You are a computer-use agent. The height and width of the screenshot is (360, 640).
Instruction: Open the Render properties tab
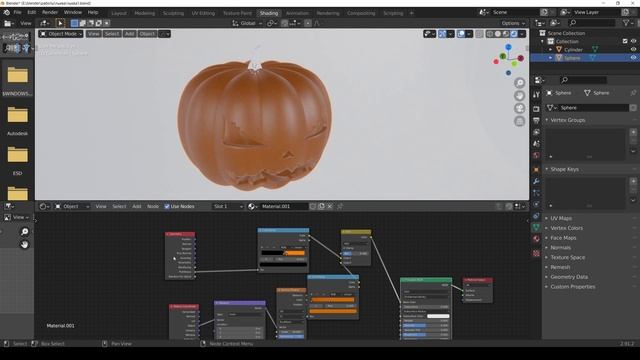point(536,109)
